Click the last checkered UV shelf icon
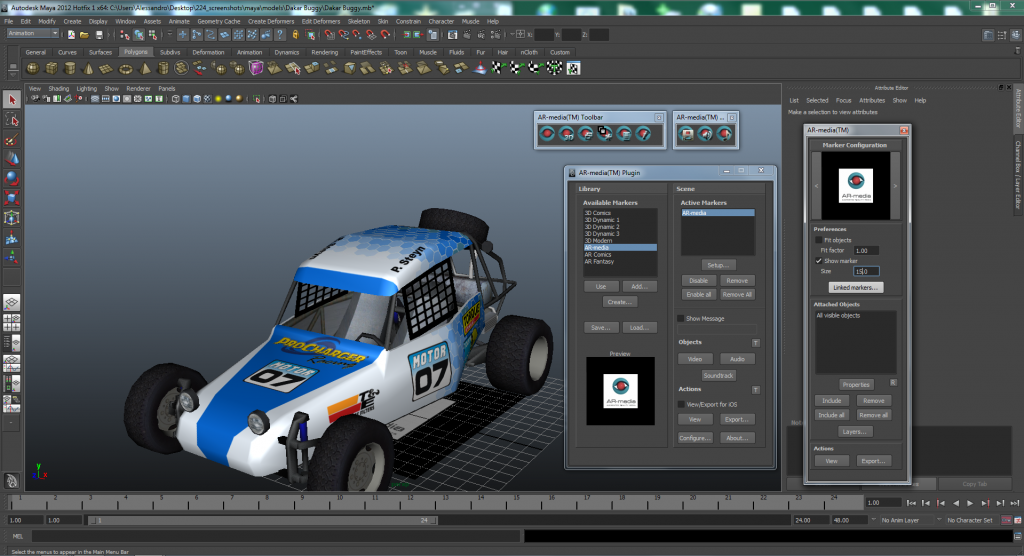 [573, 68]
